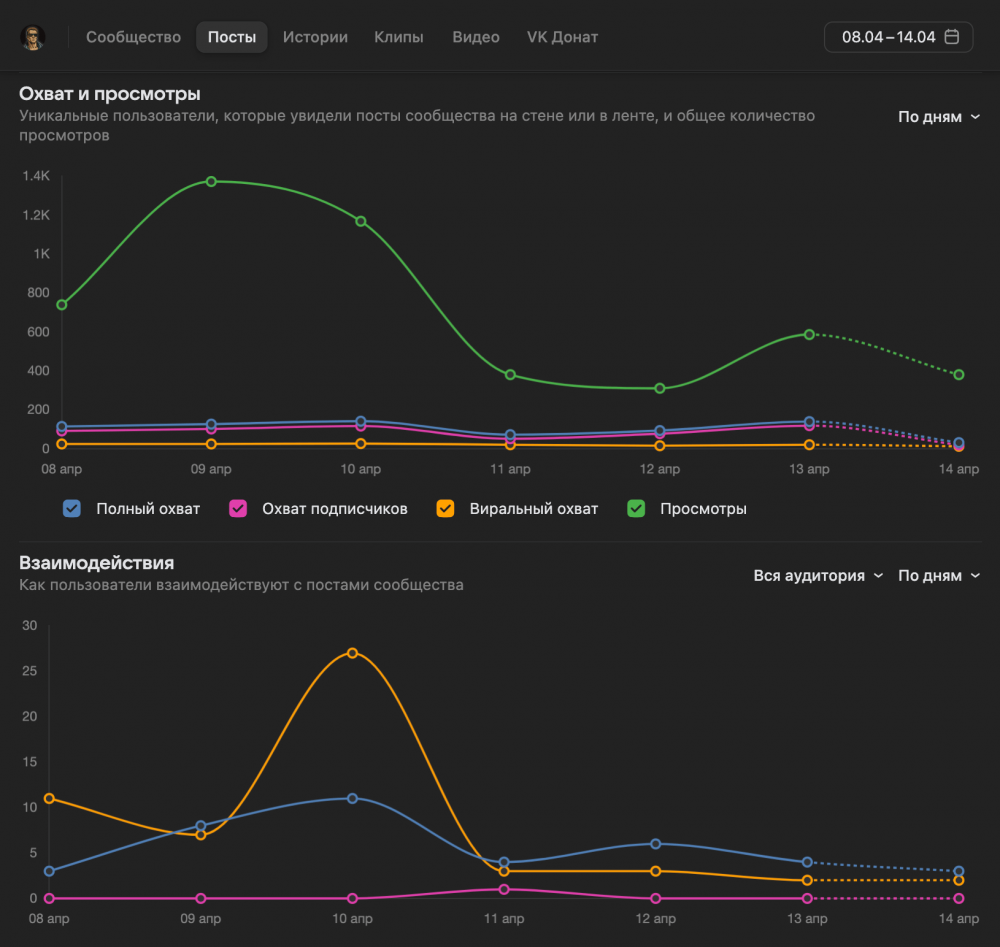Click orange viral reach point on 09 апр
Screen dimensions: 1000x947
tap(211, 444)
